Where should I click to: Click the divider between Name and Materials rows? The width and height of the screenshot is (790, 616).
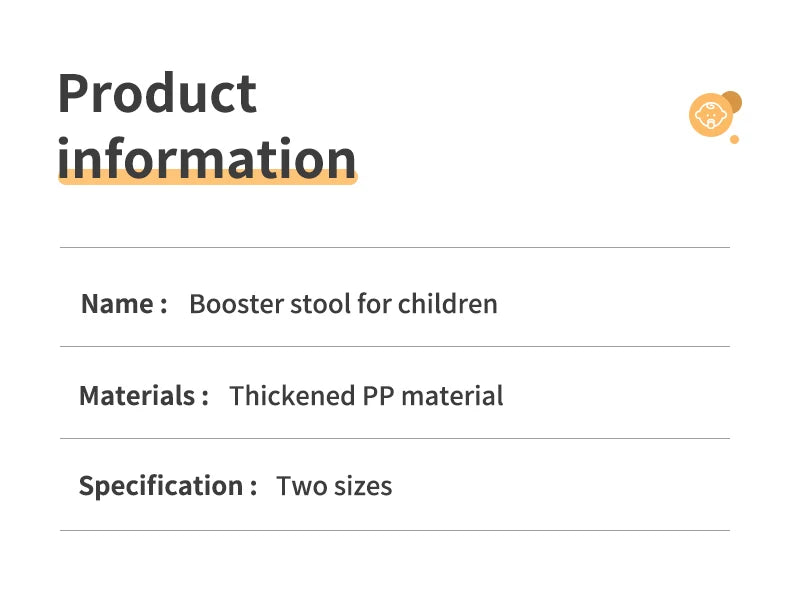(x=395, y=347)
